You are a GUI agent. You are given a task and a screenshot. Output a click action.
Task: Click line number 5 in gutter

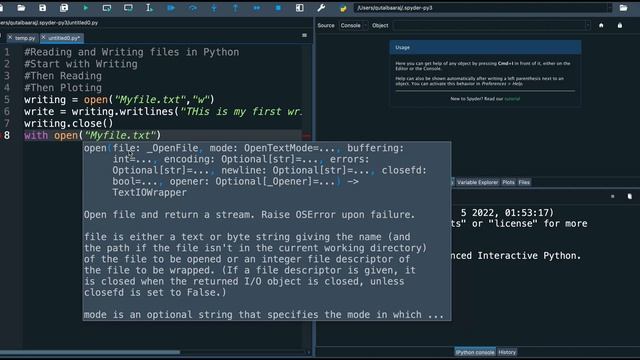[x=7, y=100]
